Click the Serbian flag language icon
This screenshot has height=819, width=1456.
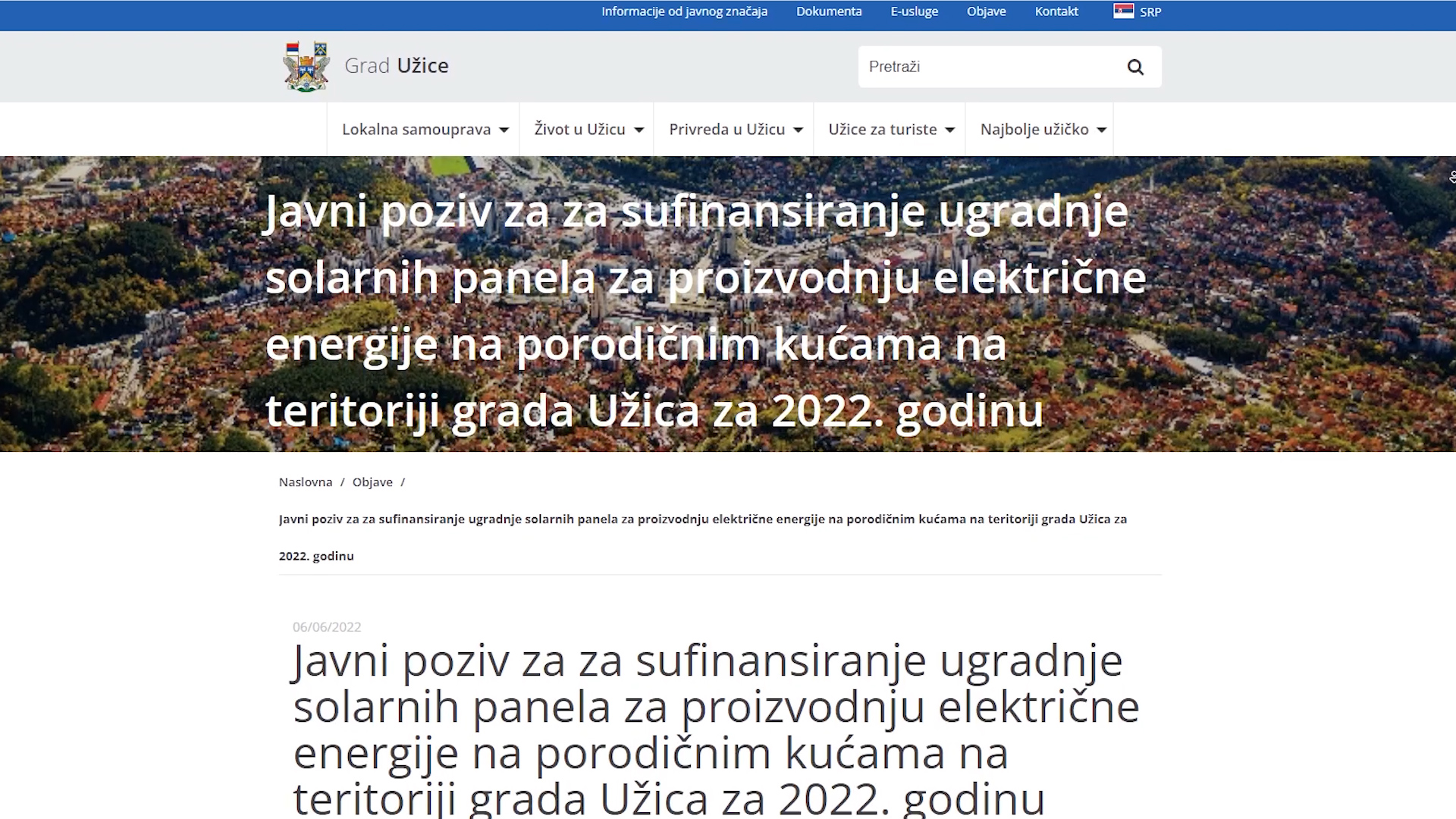coord(1123,11)
